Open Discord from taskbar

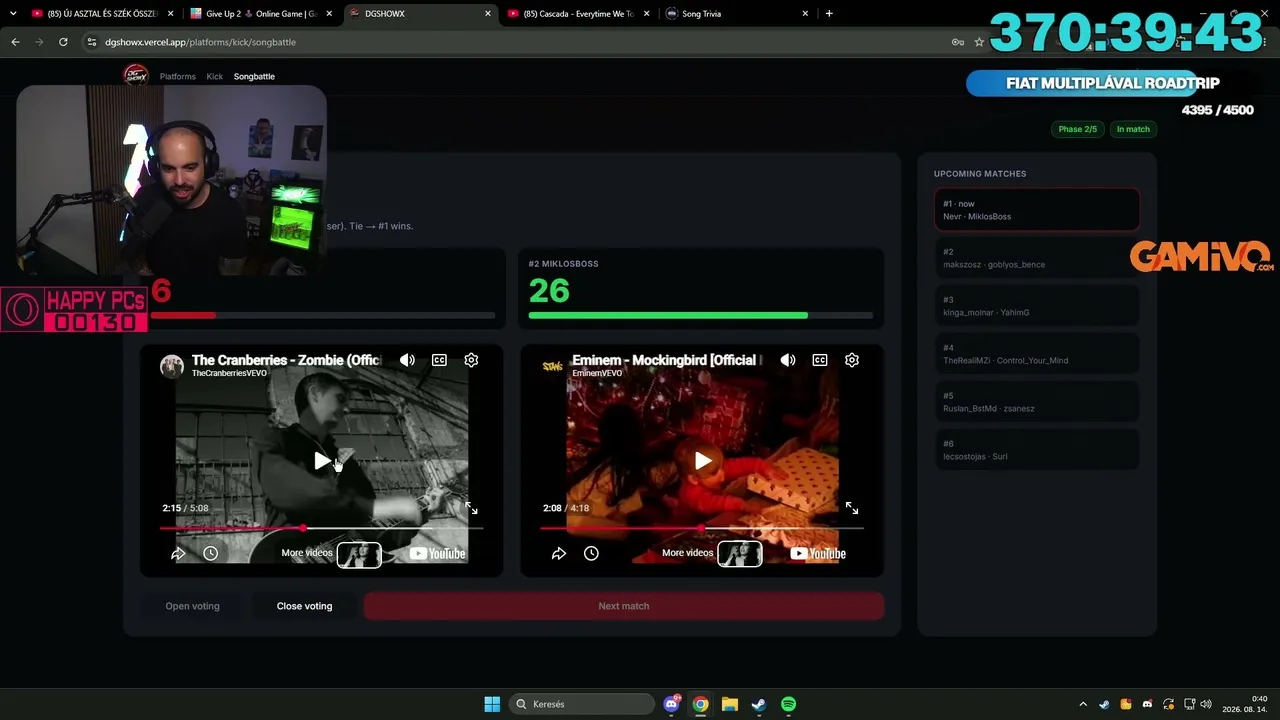672,704
